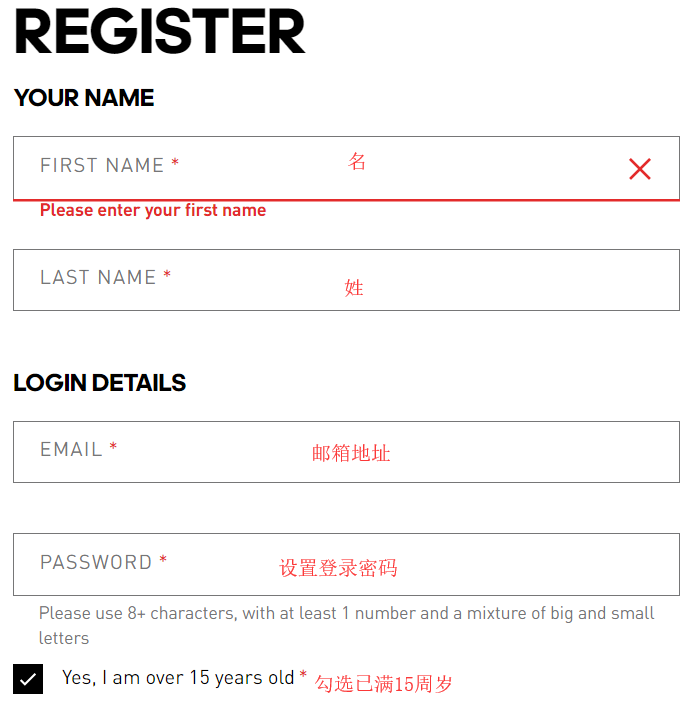Click the 'Please enter your first name' error message
The image size is (688, 706).
pos(153,210)
